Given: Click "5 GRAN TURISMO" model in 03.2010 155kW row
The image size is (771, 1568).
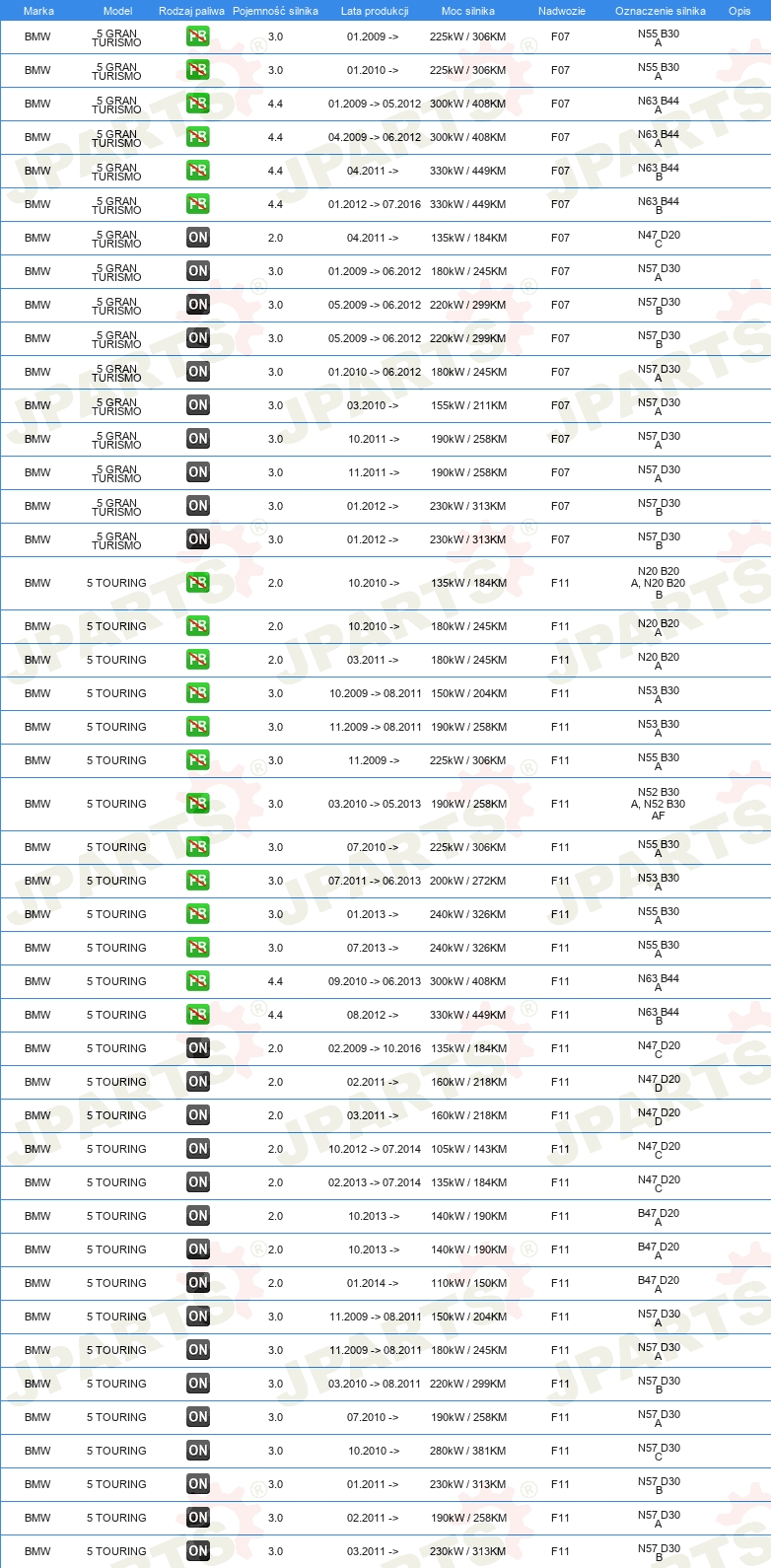Looking at the screenshot, I should 116,406.
